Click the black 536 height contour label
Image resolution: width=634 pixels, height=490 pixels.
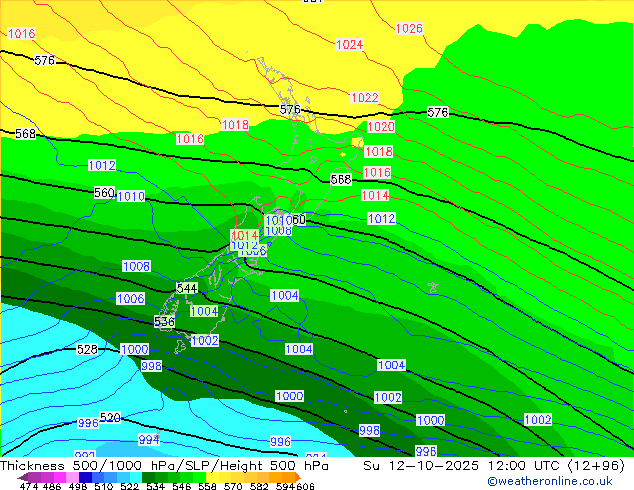click(164, 321)
